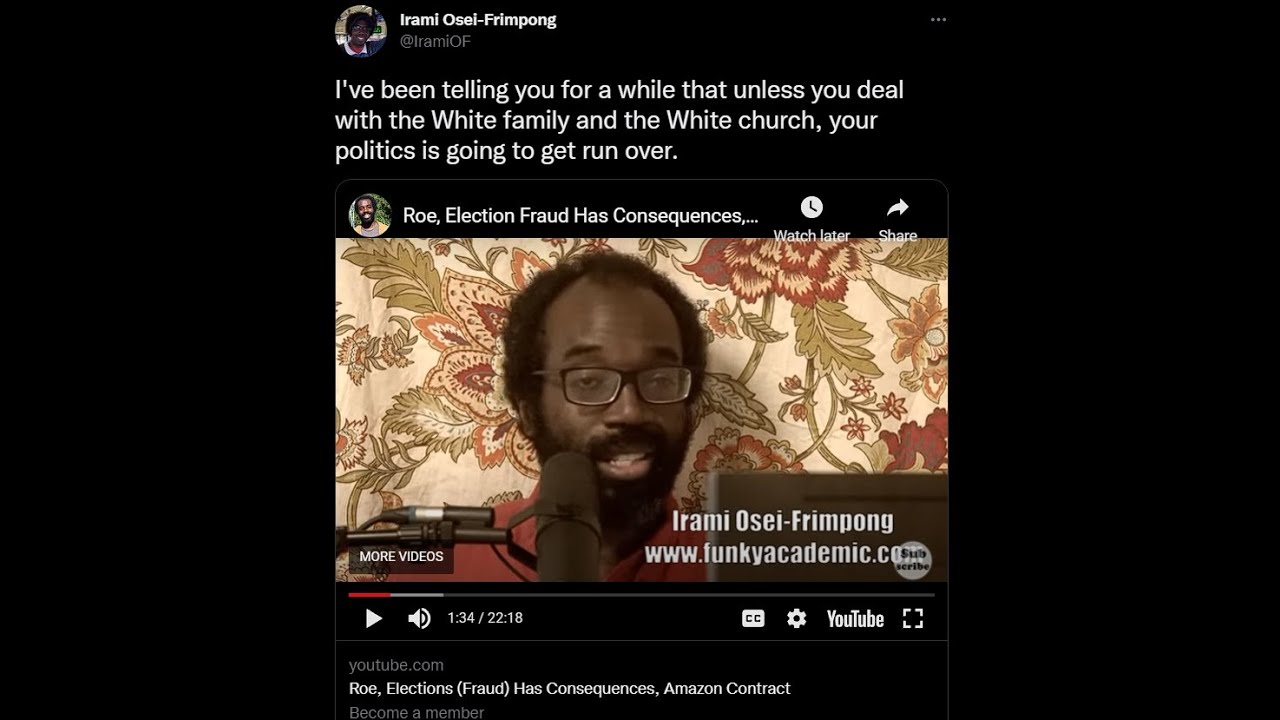
Task: Click the Subscribe watermark on video
Action: point(912,559)
